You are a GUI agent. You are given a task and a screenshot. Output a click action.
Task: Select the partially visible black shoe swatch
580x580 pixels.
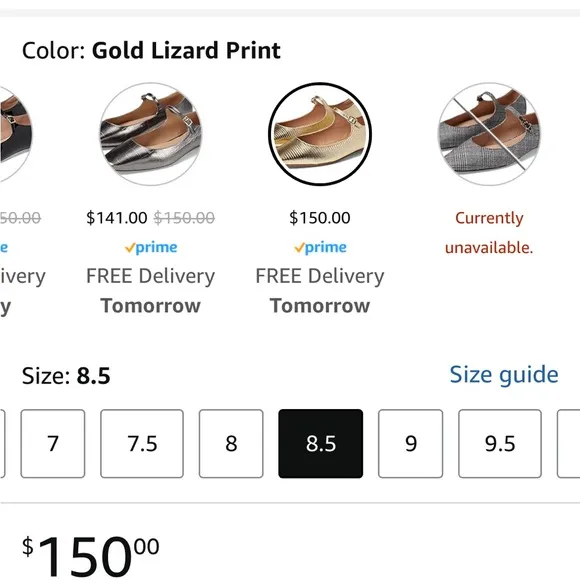point(16,134)
